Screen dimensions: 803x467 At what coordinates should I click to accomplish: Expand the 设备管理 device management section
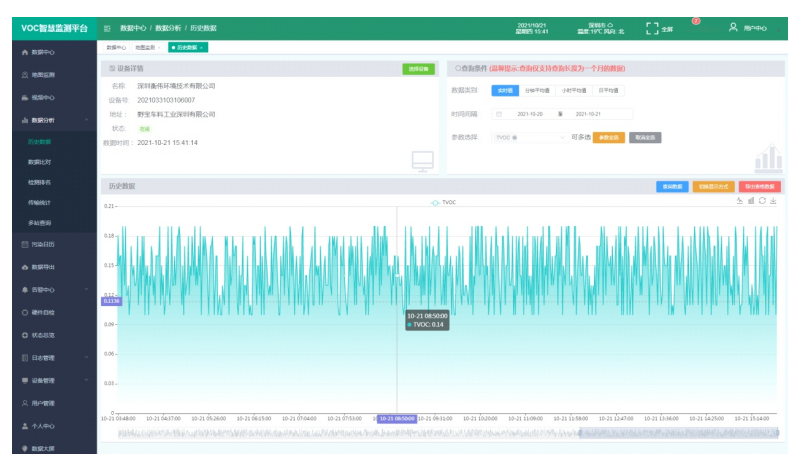[x=54, y=380]
